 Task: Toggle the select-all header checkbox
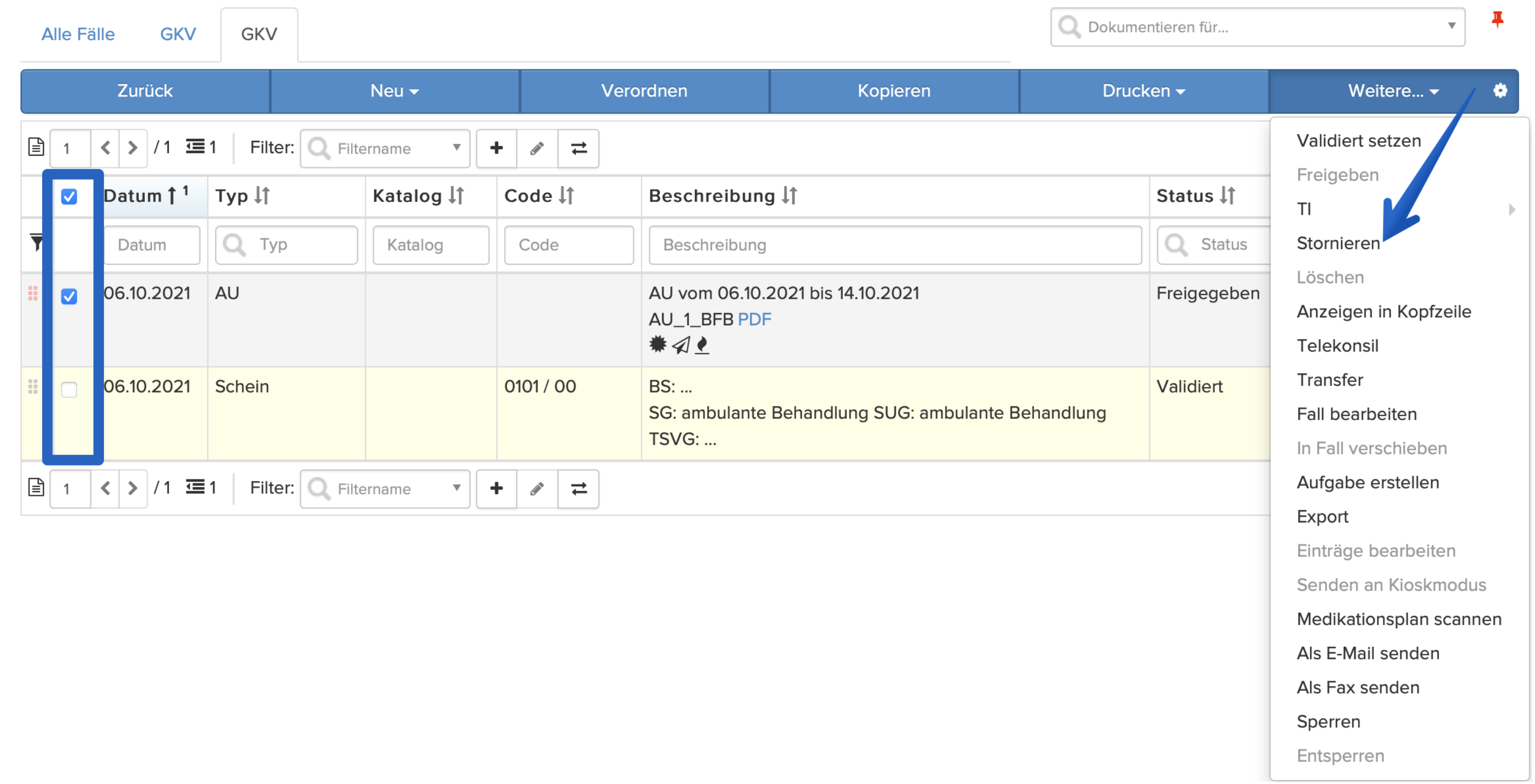pyautogui.click(x=69, y=197)
